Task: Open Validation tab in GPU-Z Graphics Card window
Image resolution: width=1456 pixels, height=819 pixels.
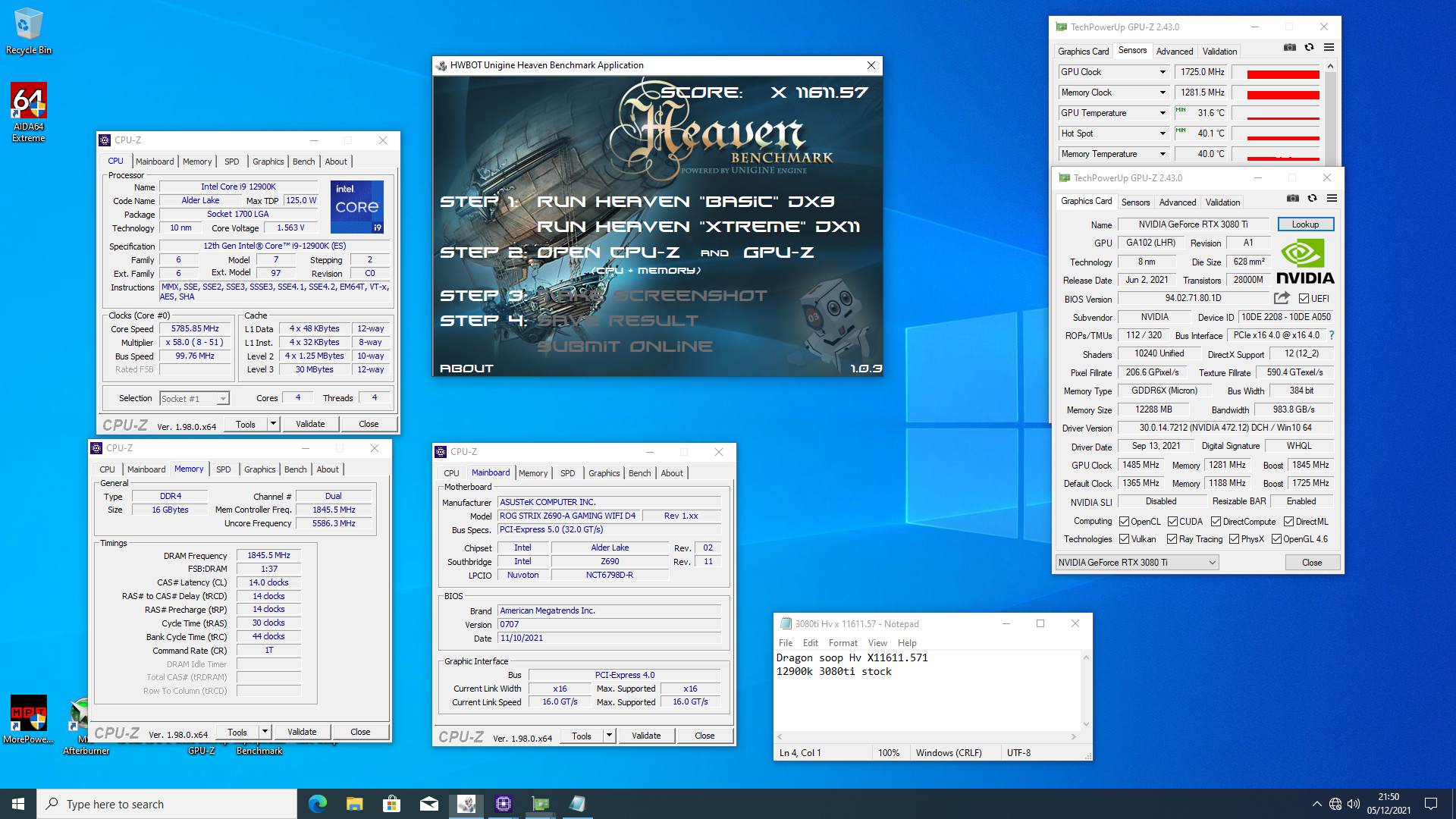Action: pos(1222,202)
